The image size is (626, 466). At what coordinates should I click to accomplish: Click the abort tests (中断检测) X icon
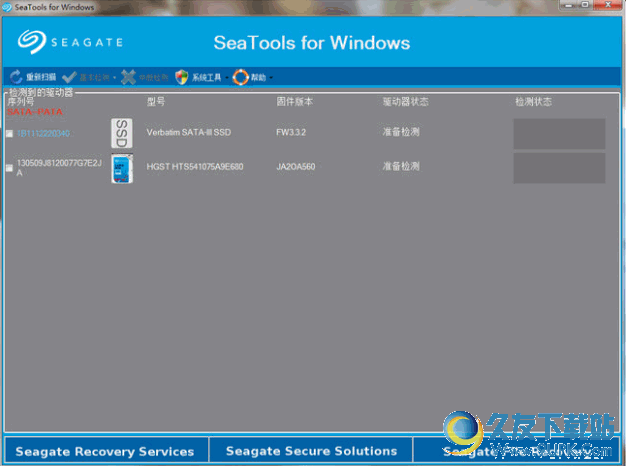tap(128, 77)
